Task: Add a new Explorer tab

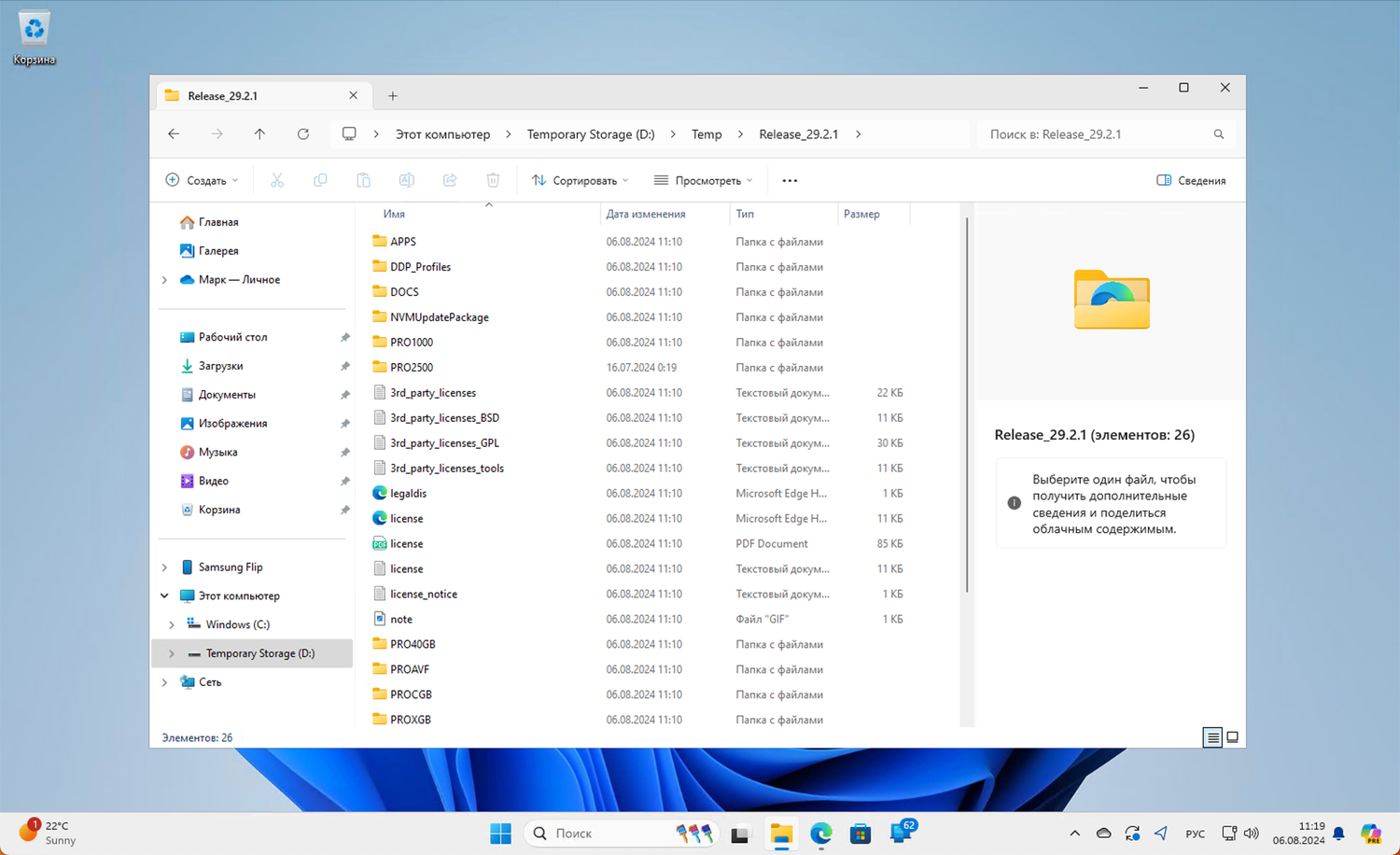Action: 393,96
